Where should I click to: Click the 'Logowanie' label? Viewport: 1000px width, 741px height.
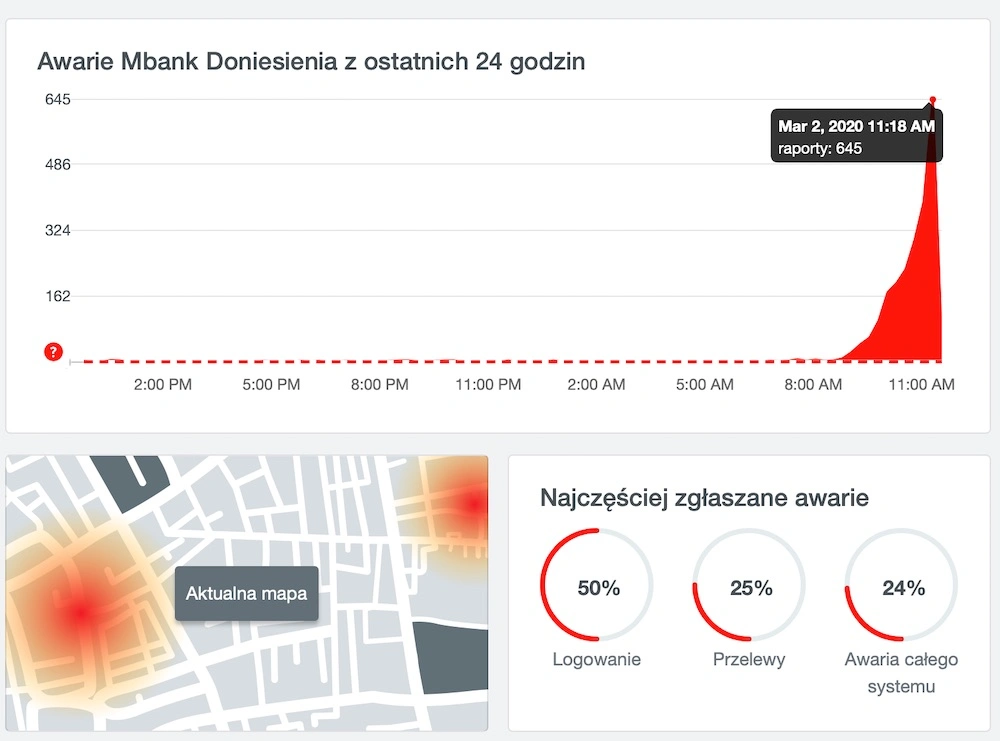[596, 659]
